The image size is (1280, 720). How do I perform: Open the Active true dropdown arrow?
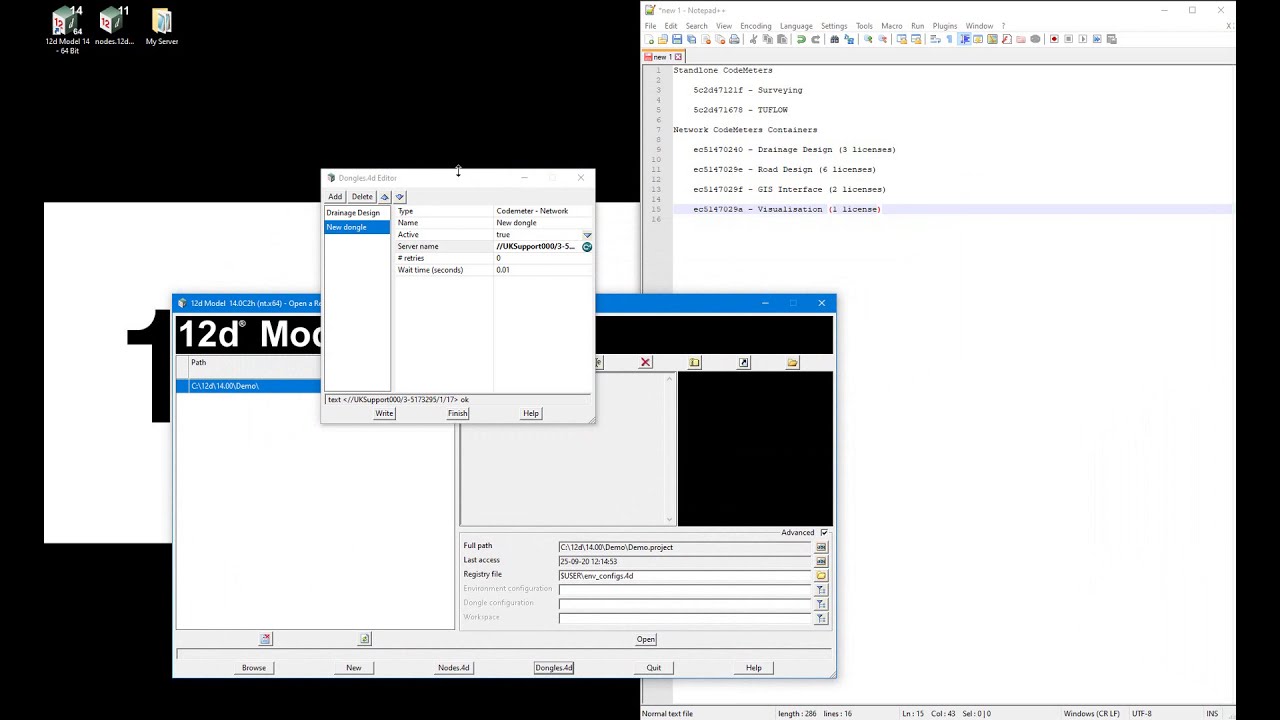pos(587,235)
